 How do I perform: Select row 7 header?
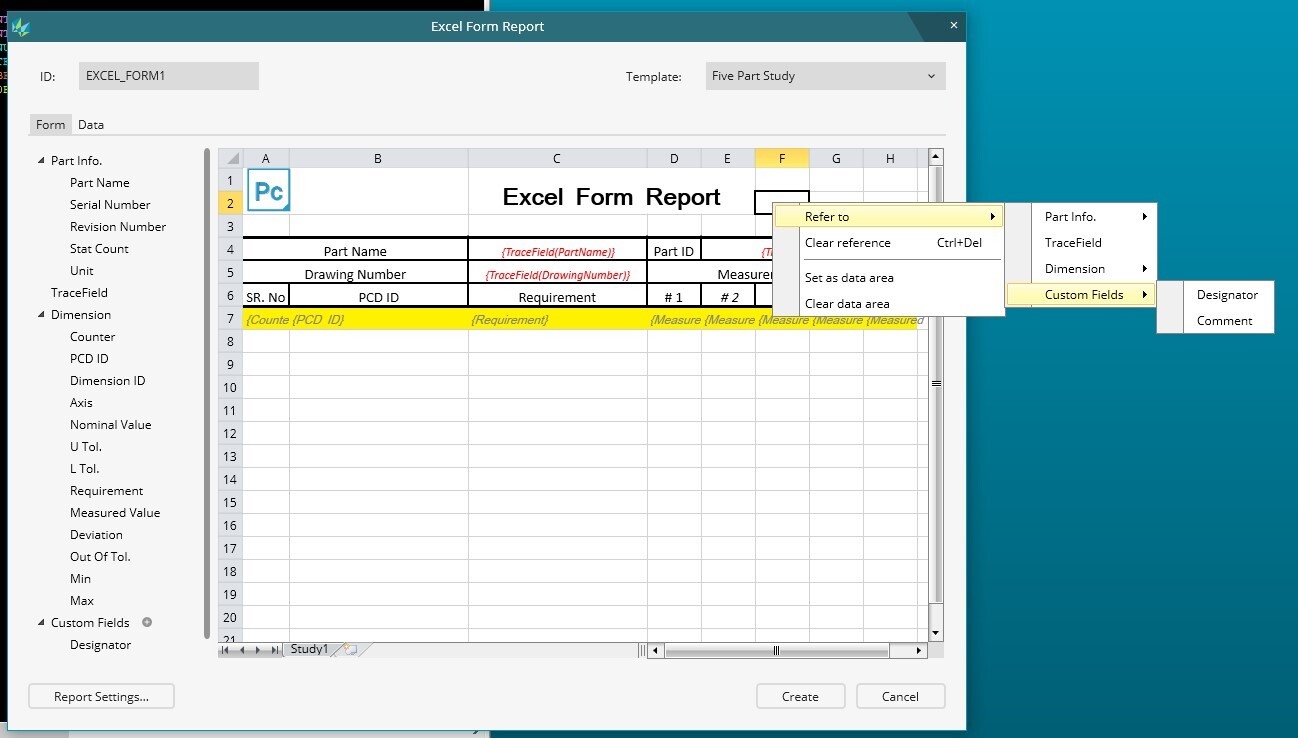click(x=230, y=319)
